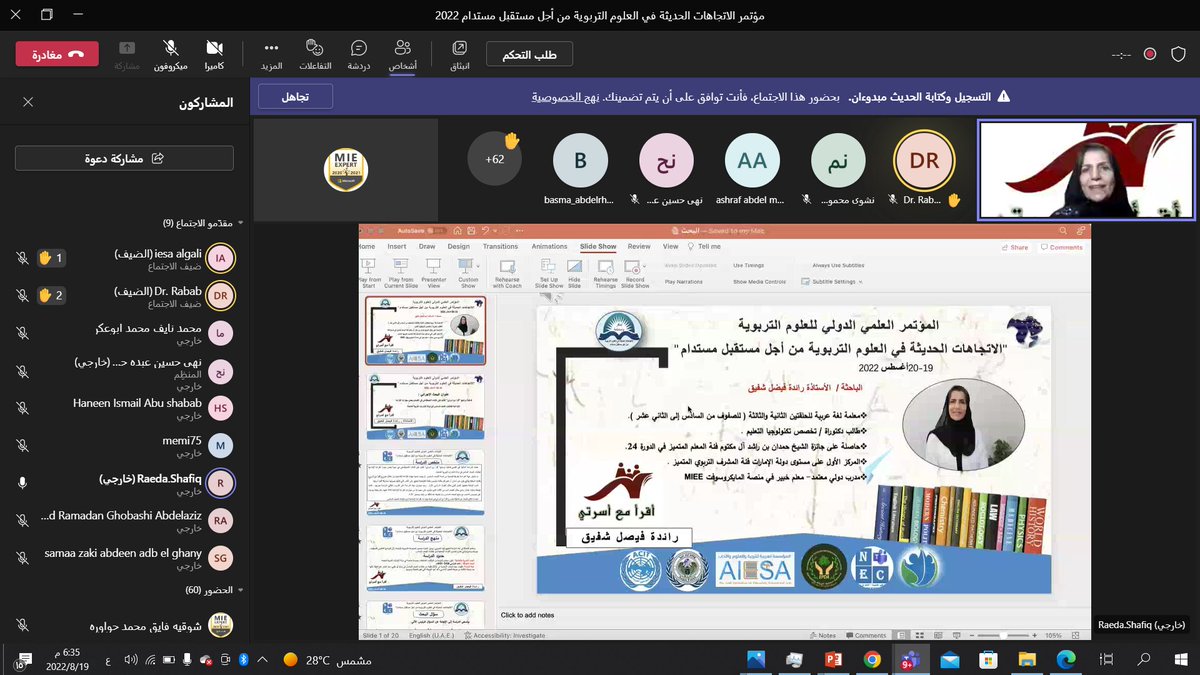
Task: Click the Pop out (انبثاق) icon
Action: click(x=458, y=53)
